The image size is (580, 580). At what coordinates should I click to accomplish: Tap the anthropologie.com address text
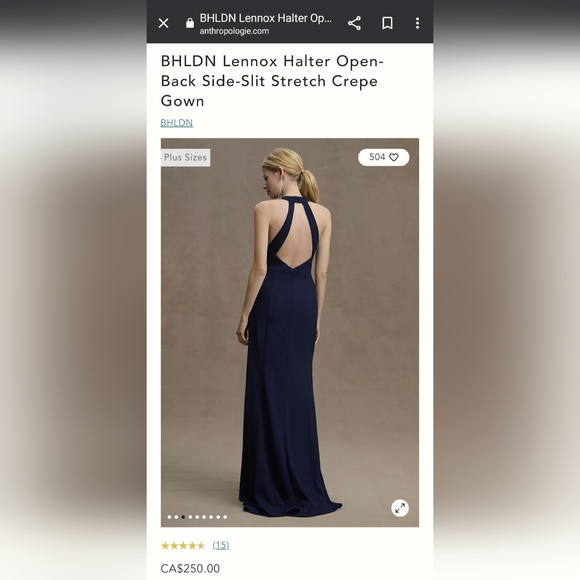[234, 31]
